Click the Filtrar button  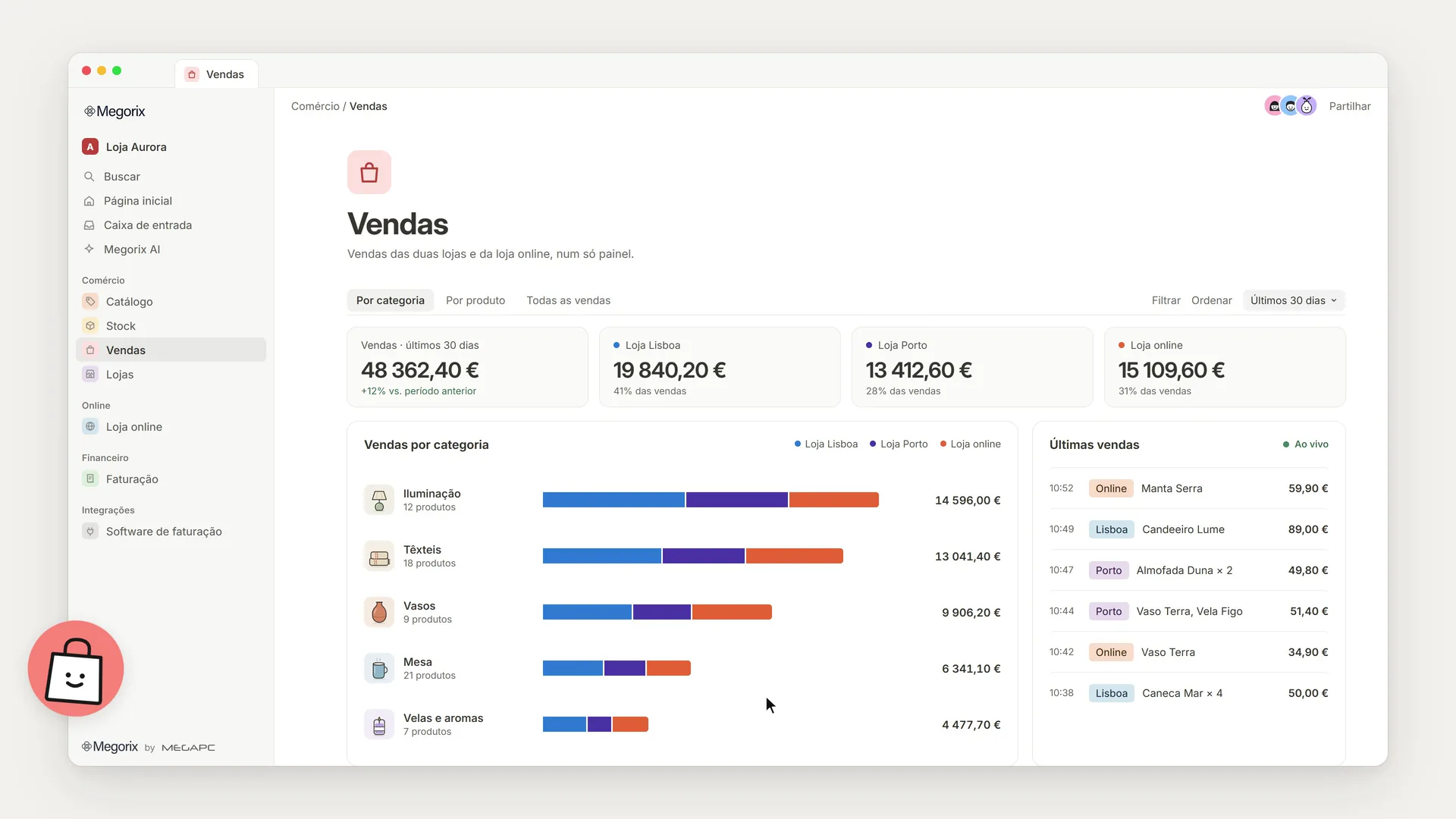point(1166,300)
